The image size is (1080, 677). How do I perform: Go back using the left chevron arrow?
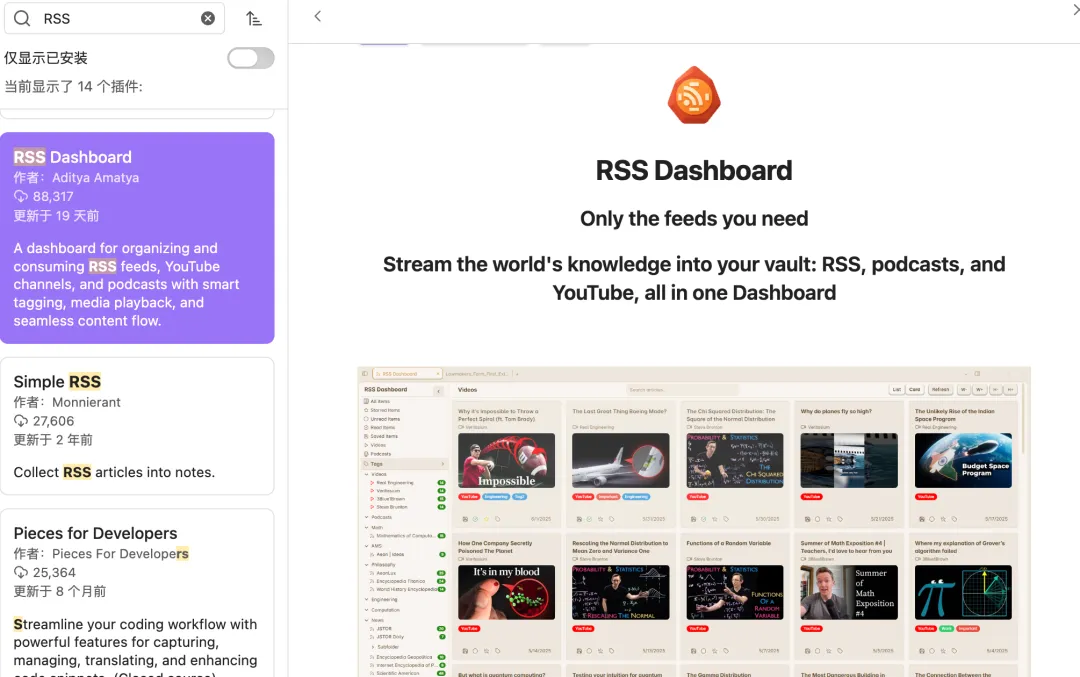pyautogui.click(x=318, y=16)
